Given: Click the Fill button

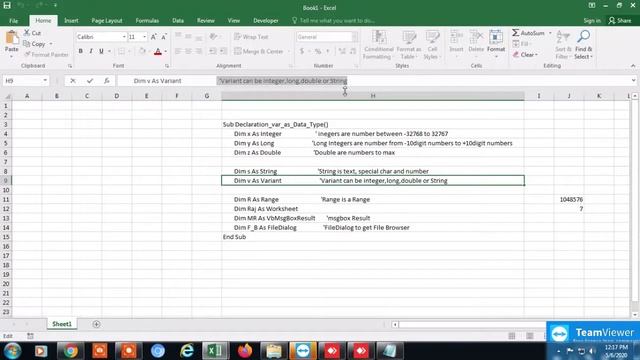Looking at the screenshot, I should (x=521, y=44).
